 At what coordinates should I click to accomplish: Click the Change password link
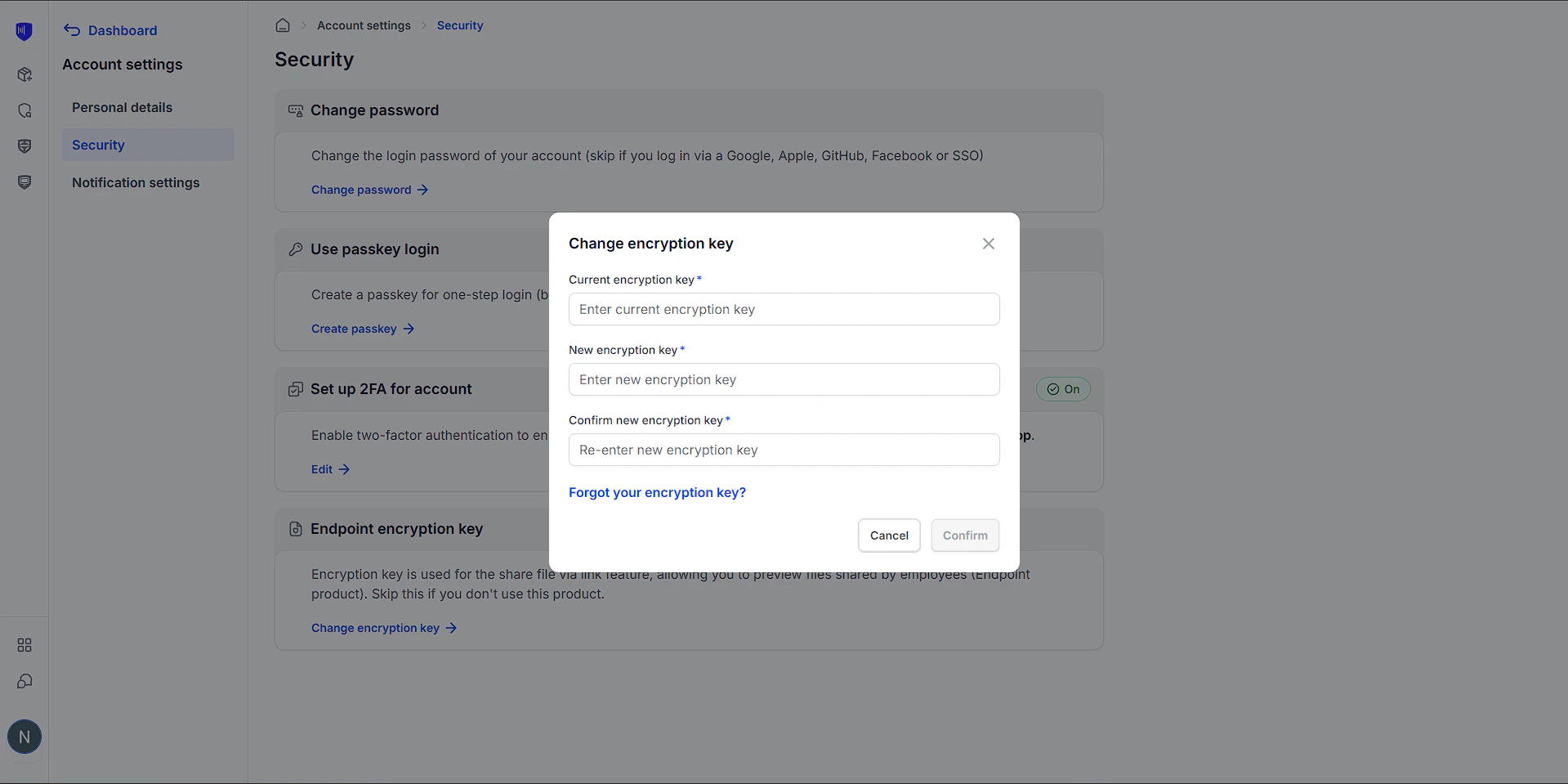(361, 190)
